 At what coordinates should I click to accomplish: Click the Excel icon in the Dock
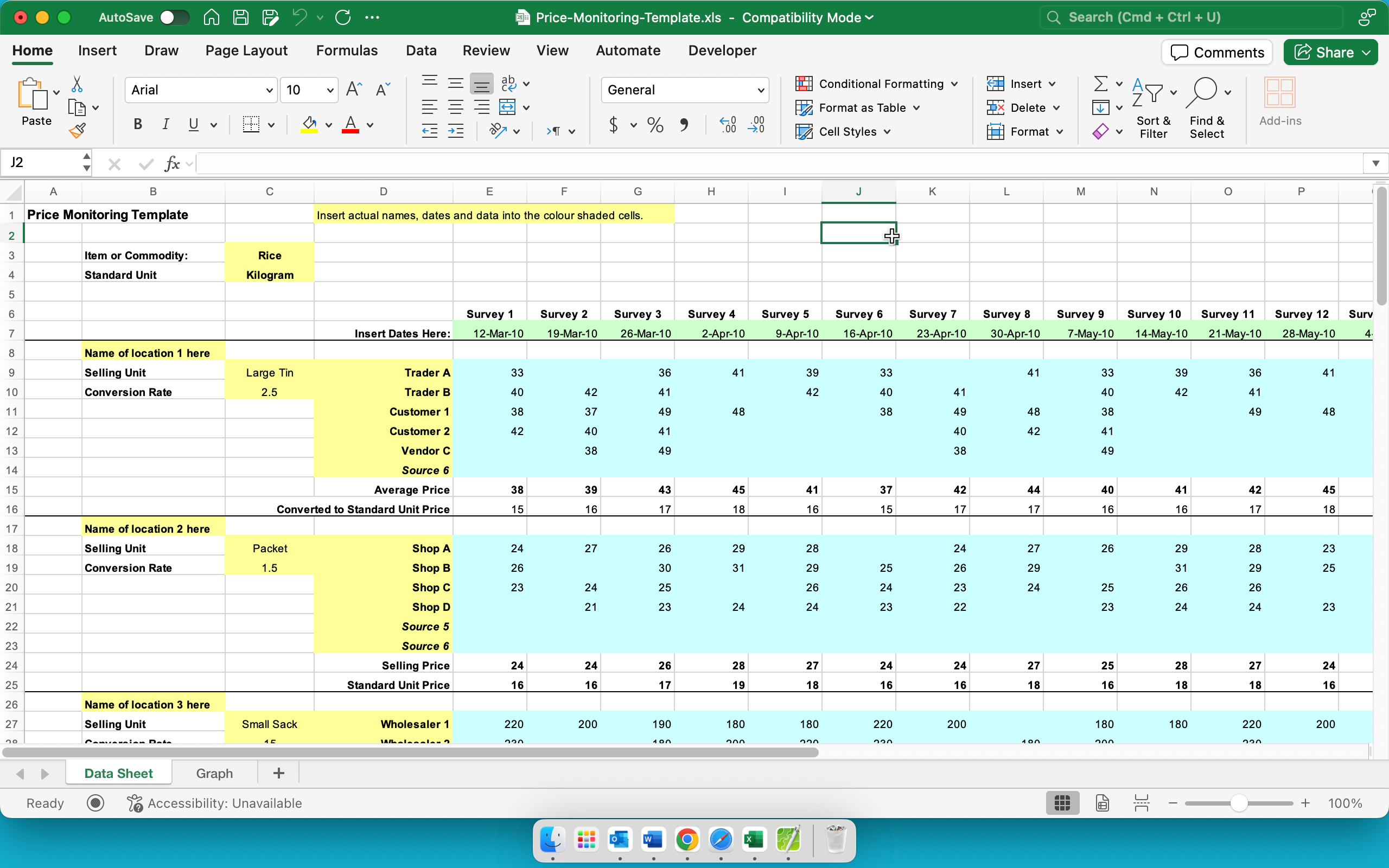[x=754, y=840]
